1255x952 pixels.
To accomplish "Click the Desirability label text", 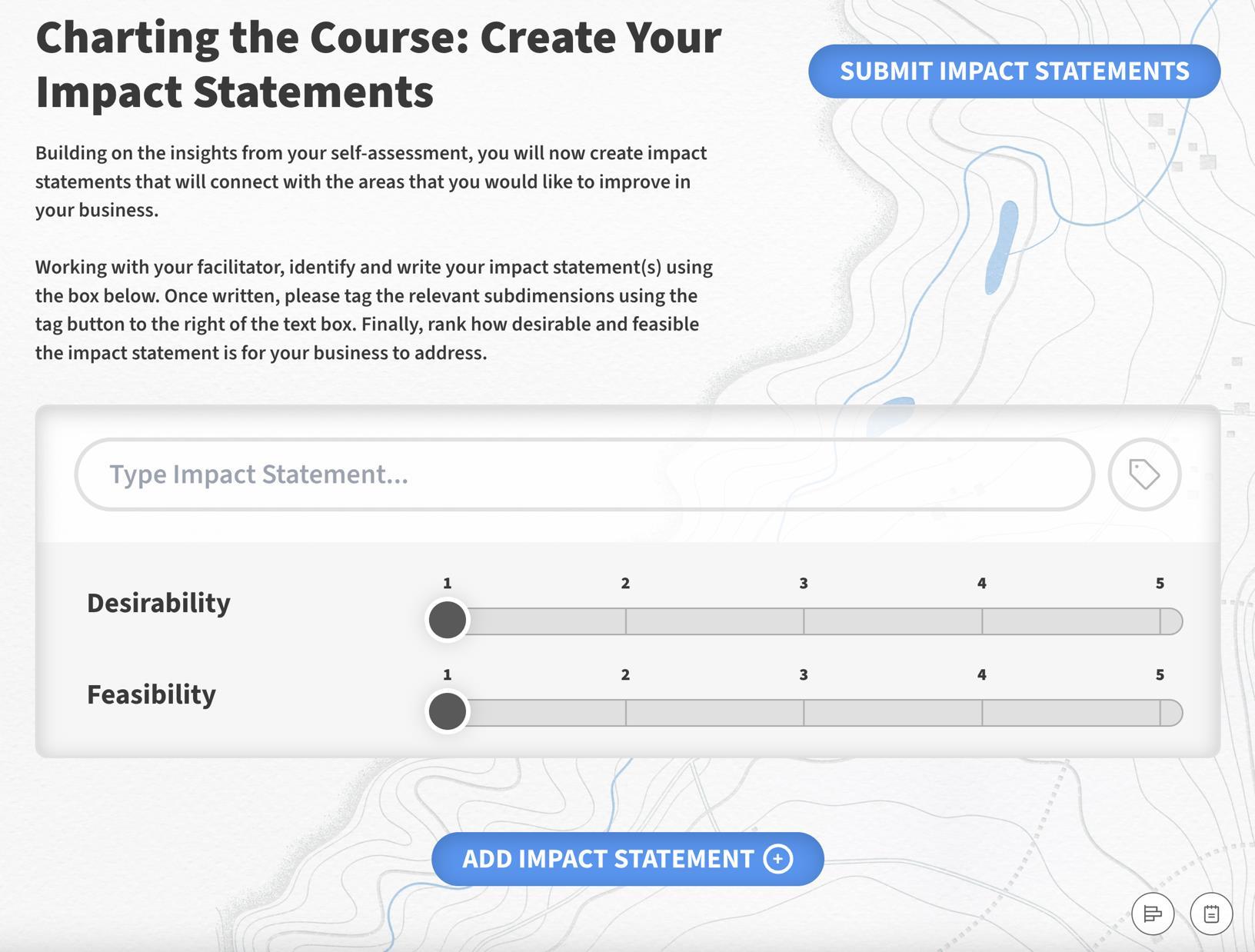I will click(x=158, y=603).
